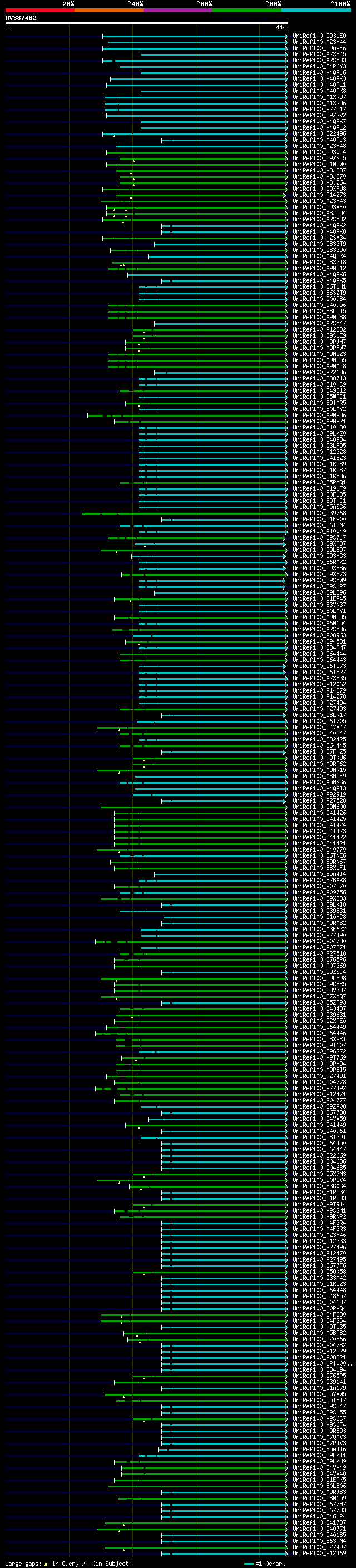Select the UniRef100_Q9LE97 label
The width and height of the screenshot is (356, 1568).
click(319, 550)
